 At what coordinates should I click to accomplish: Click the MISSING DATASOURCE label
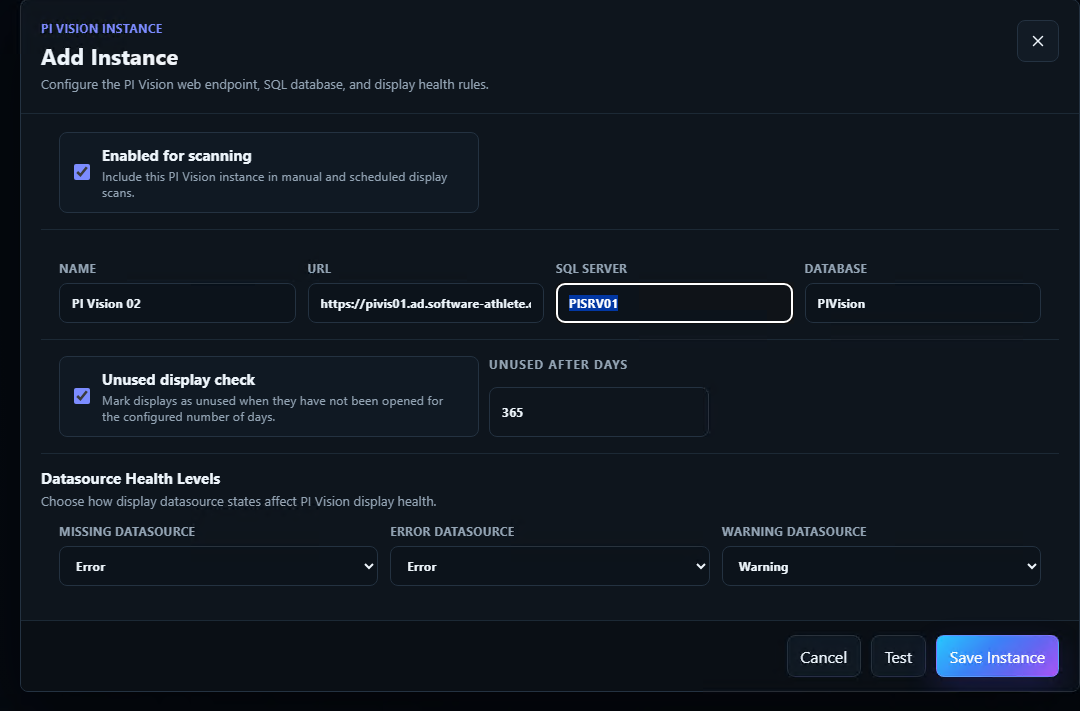[127, 532]
